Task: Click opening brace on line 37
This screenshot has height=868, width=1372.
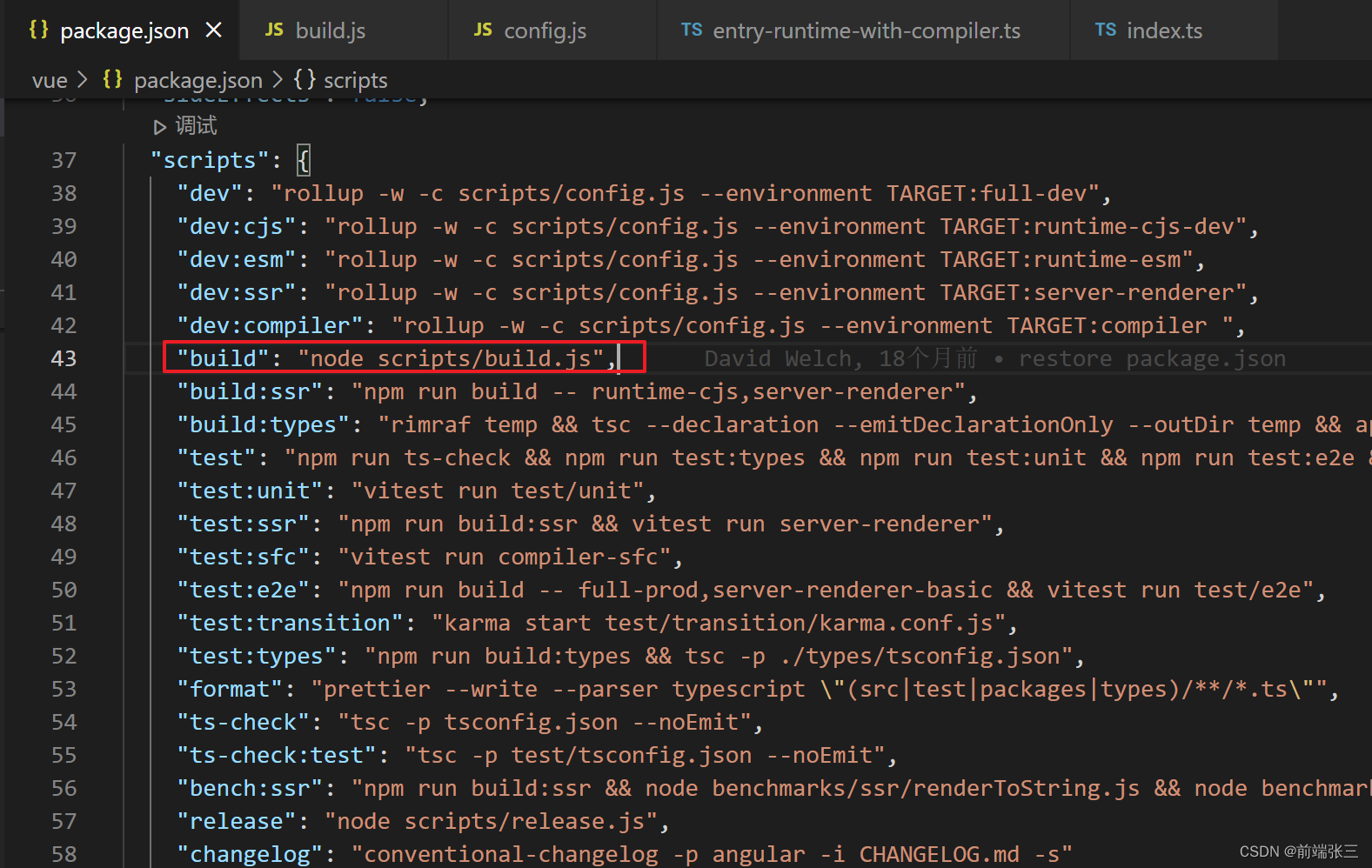Action: pos(304,160)
